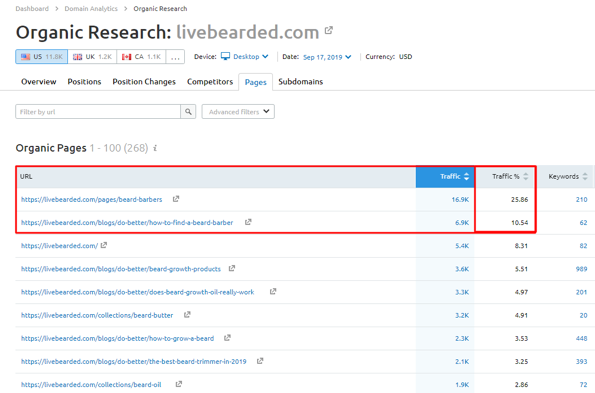595x393 pixels.
Task: Click the 6.9K traffic value
Action: pos(462,222)
